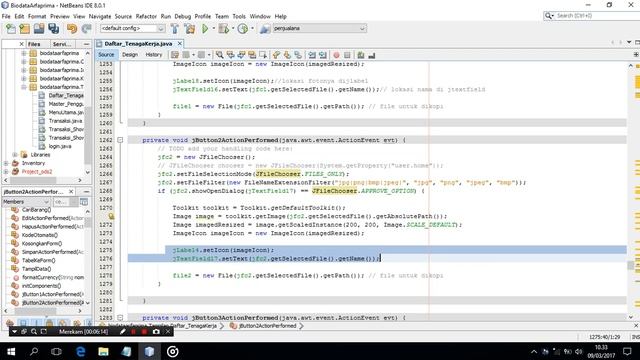640x360 pixels.
Task: Select KodeOtomatis() in the Navigator
Action: click(40, 235)
